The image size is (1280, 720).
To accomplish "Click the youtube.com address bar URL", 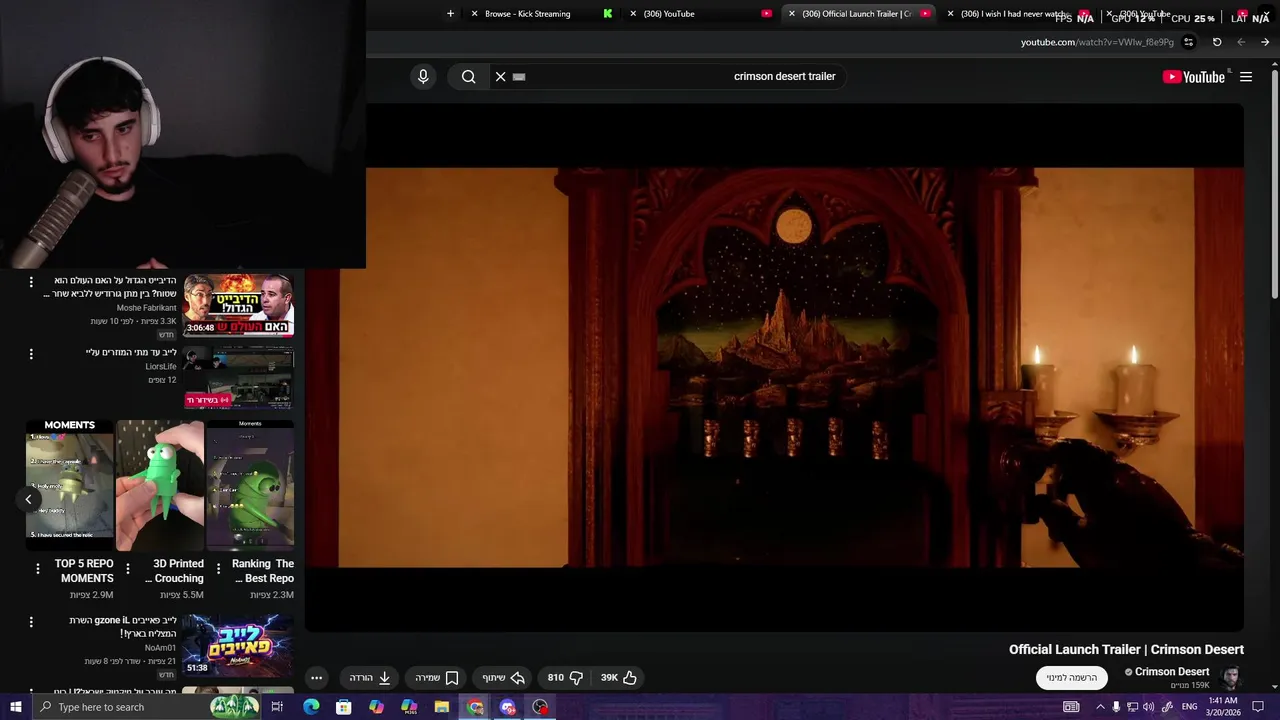I will [x=1097, y=42].
